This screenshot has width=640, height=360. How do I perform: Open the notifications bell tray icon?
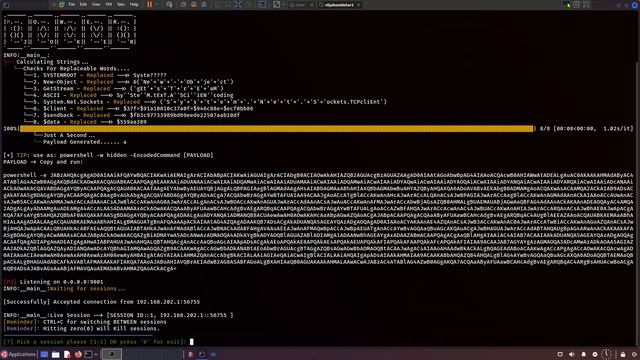(x=583, y=354)
